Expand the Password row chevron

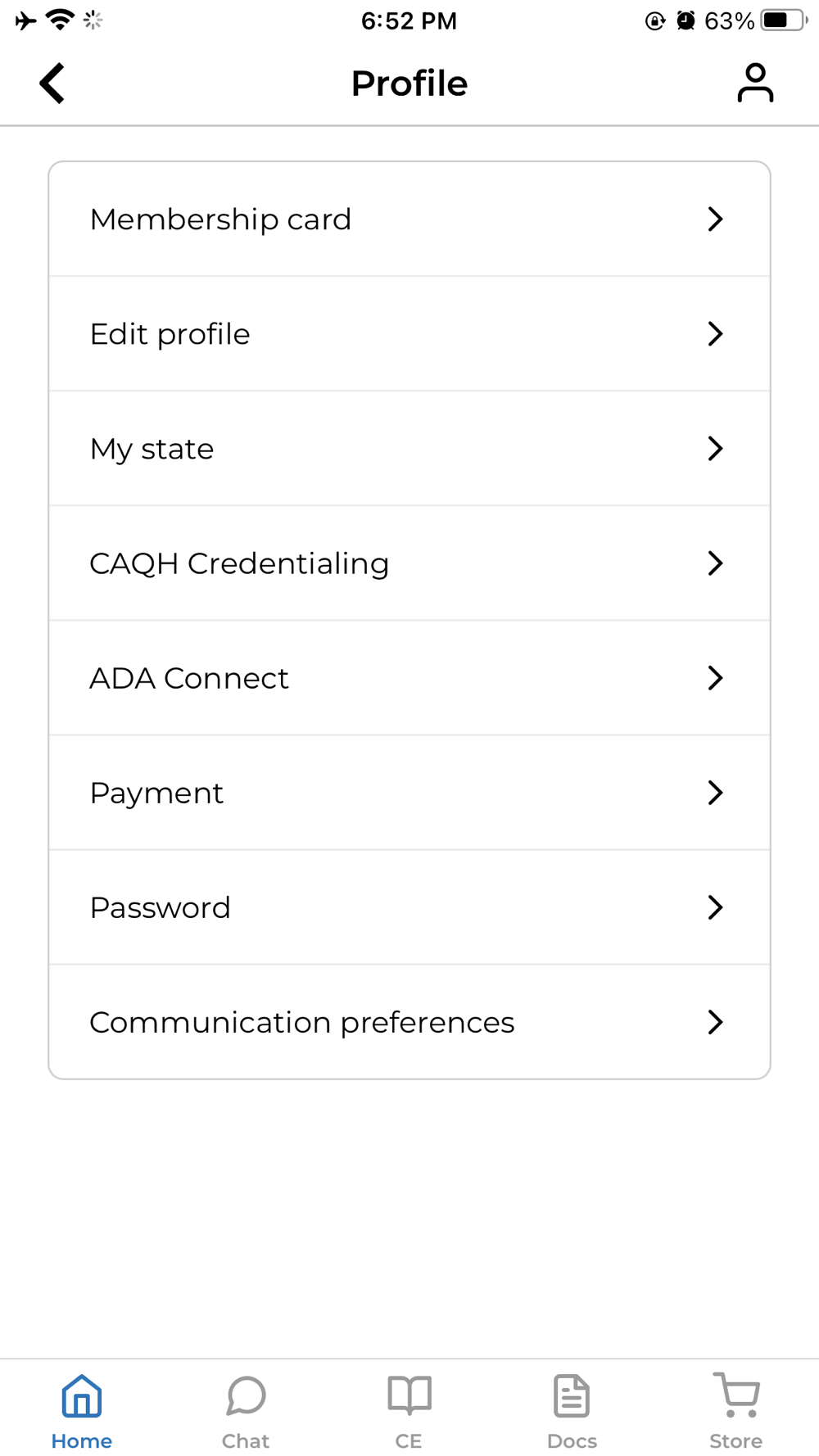click(x=715, y=907)
